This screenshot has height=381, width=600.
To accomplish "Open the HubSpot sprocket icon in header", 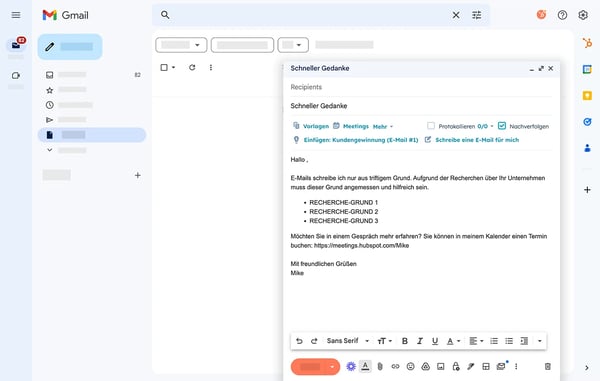I will click(x=541, y=15).
